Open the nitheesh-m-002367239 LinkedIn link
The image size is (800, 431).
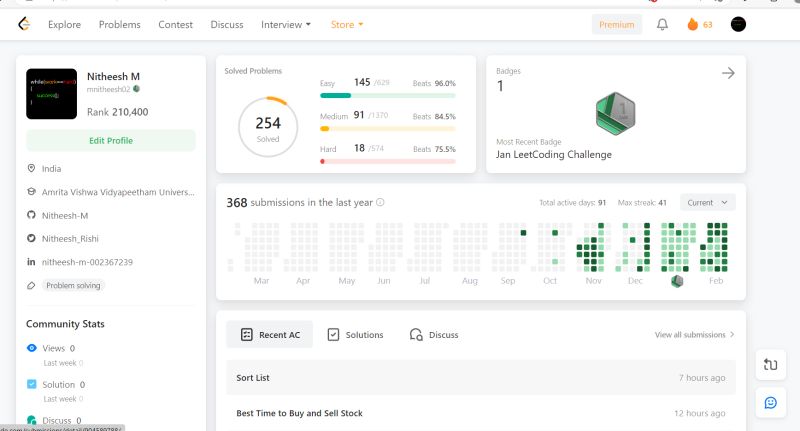pos(87,262)
